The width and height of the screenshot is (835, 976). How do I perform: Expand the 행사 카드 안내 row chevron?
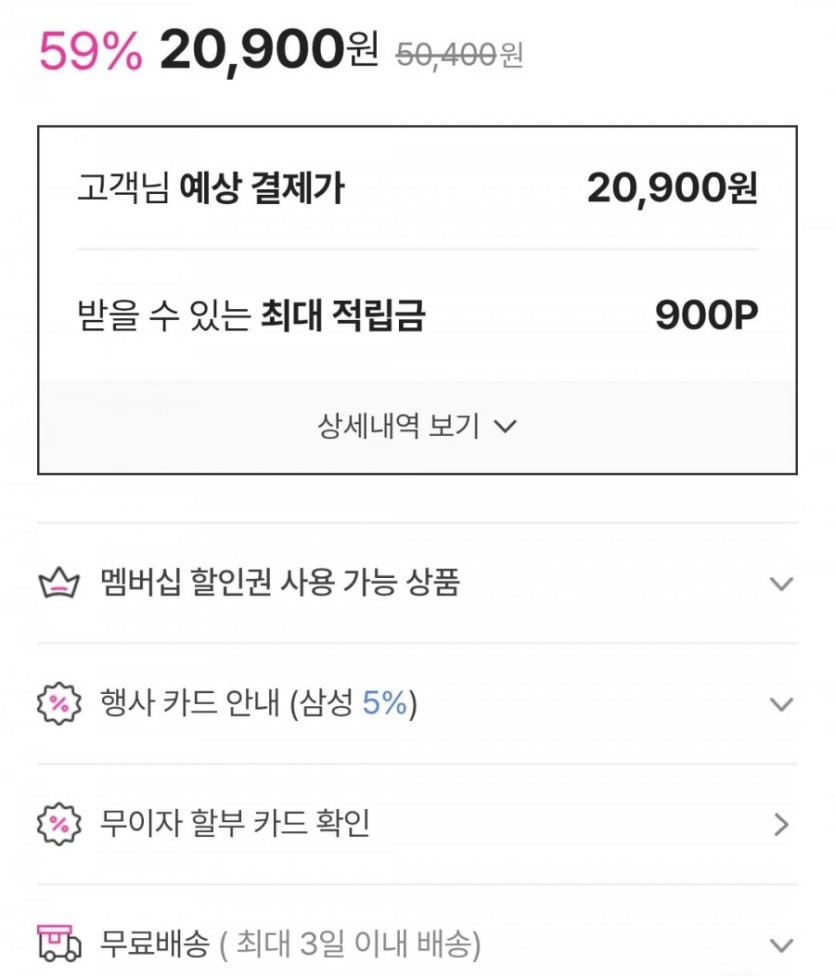(x=782, y=704)
